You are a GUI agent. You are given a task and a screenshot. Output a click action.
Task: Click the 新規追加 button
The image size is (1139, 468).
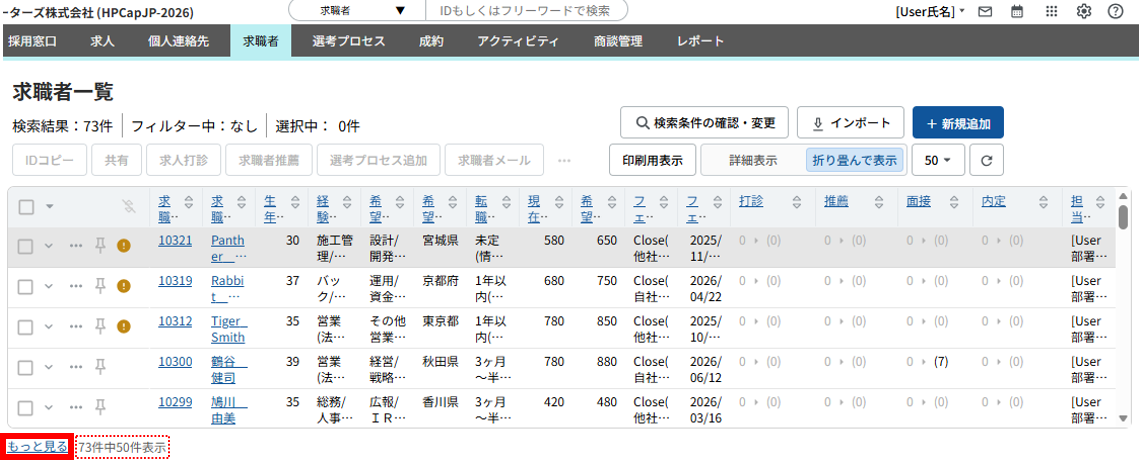click(957, 123)
